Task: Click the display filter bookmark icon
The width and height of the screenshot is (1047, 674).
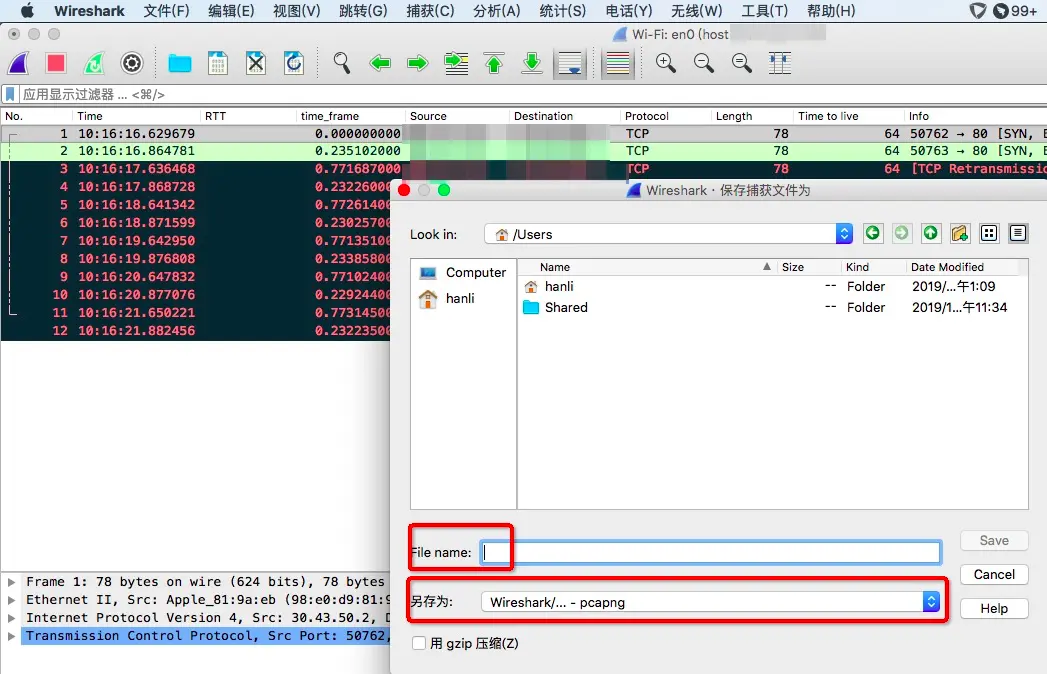Action: tap(10, 94)
